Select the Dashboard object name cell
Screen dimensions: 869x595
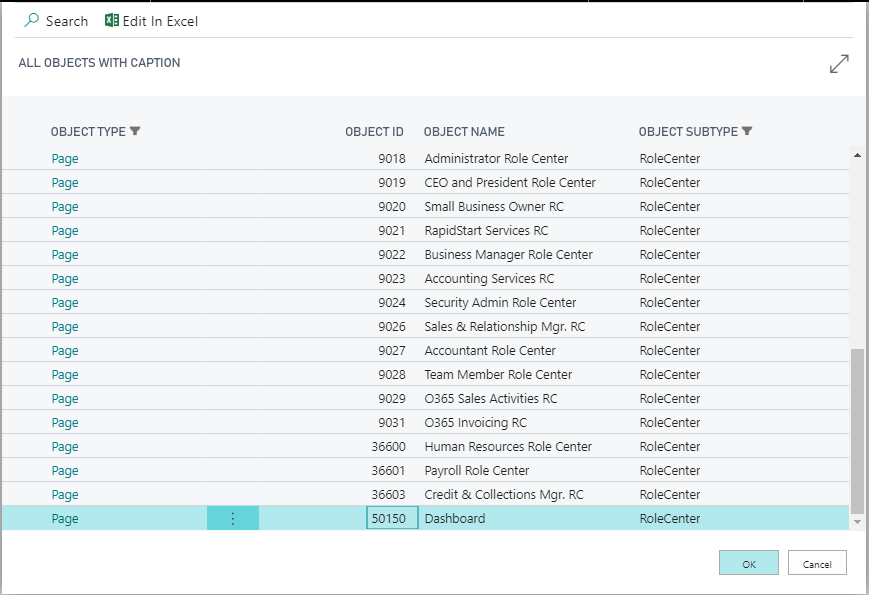(x=454, y=519)
